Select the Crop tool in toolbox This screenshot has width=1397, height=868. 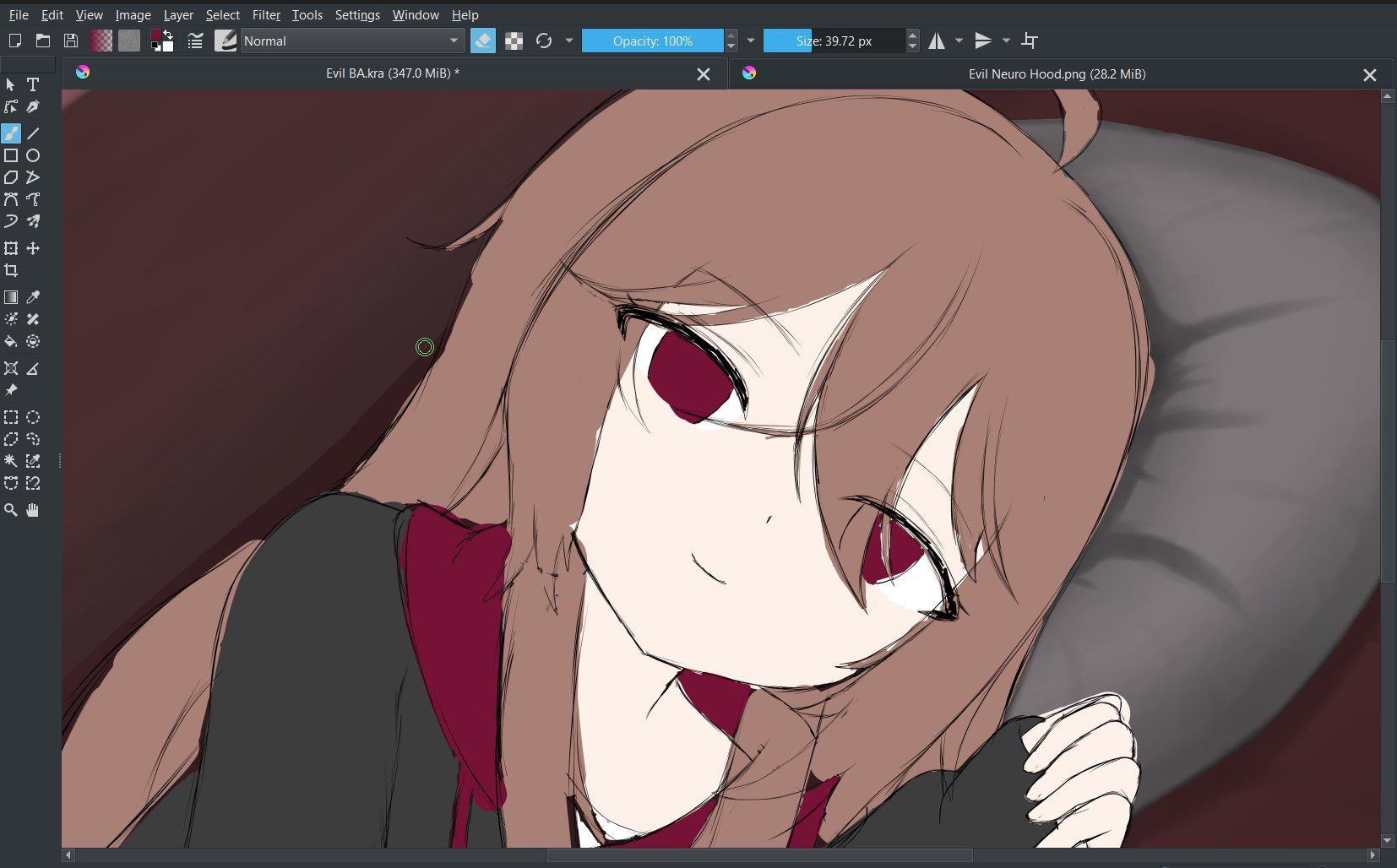coord(11,270)
